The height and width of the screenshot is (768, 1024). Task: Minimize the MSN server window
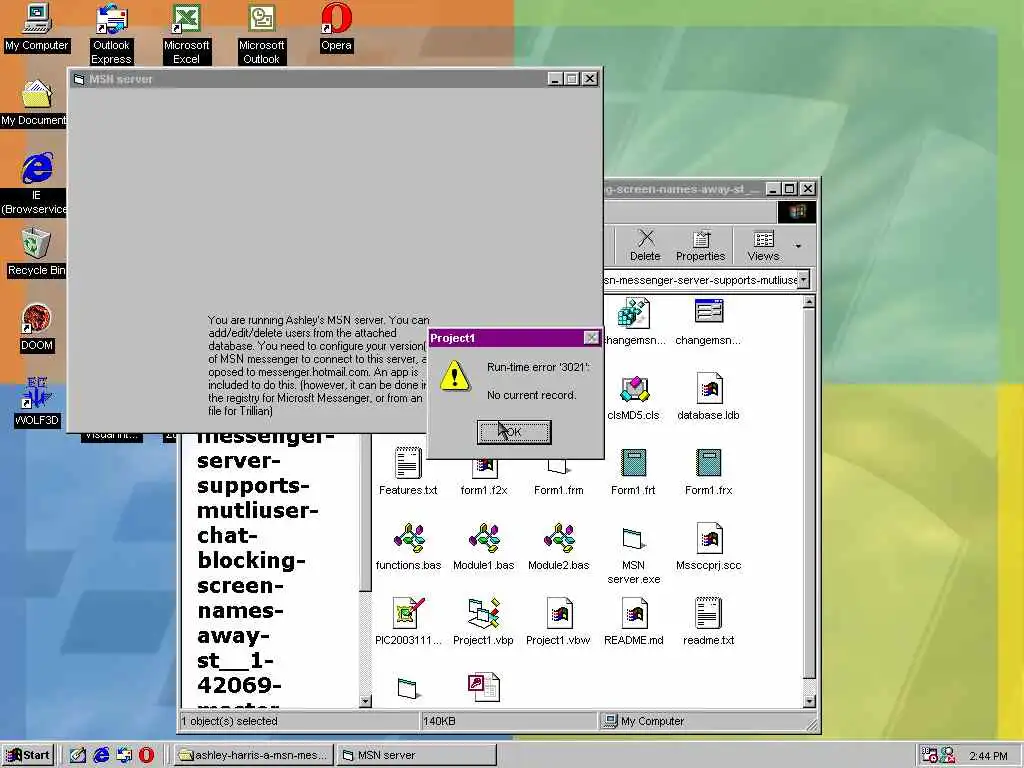pyautogui.click(x=555, y=79)
